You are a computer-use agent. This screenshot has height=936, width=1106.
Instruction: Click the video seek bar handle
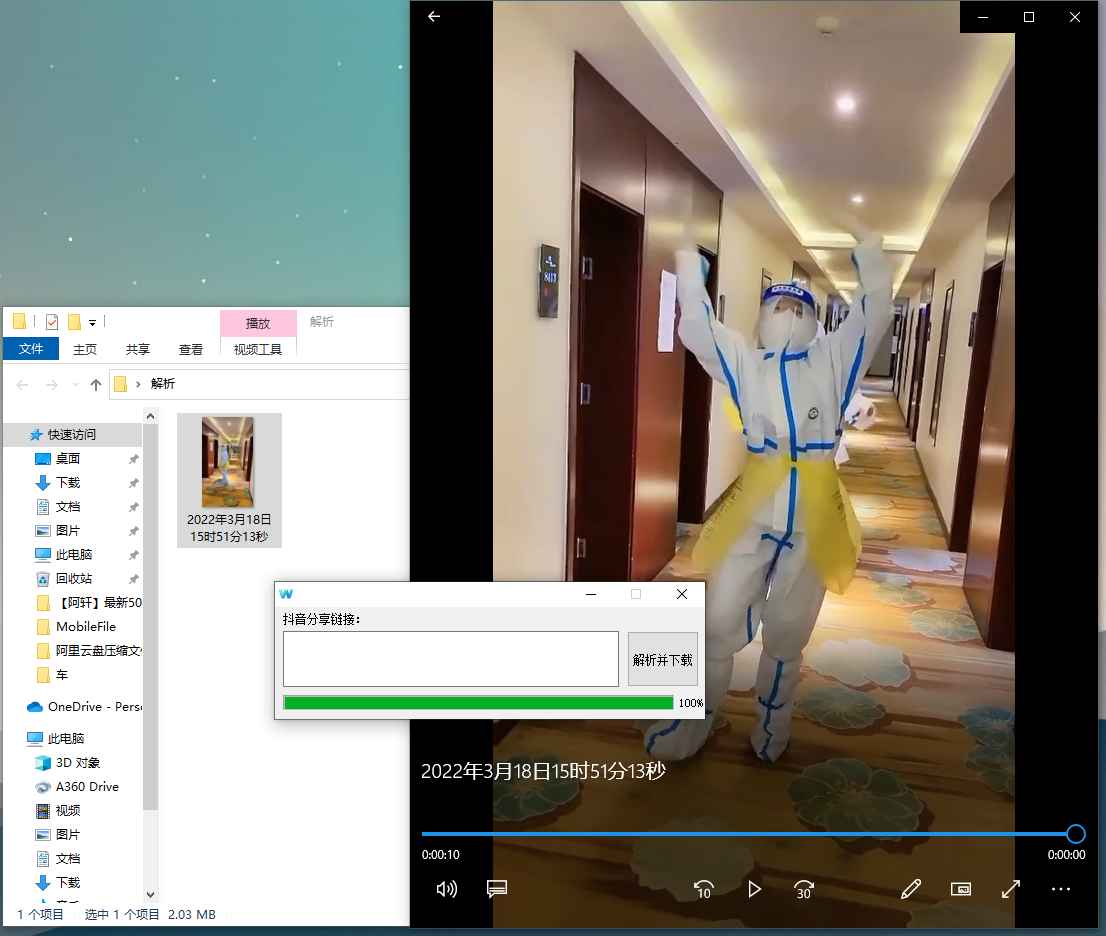click(1075, 834)
